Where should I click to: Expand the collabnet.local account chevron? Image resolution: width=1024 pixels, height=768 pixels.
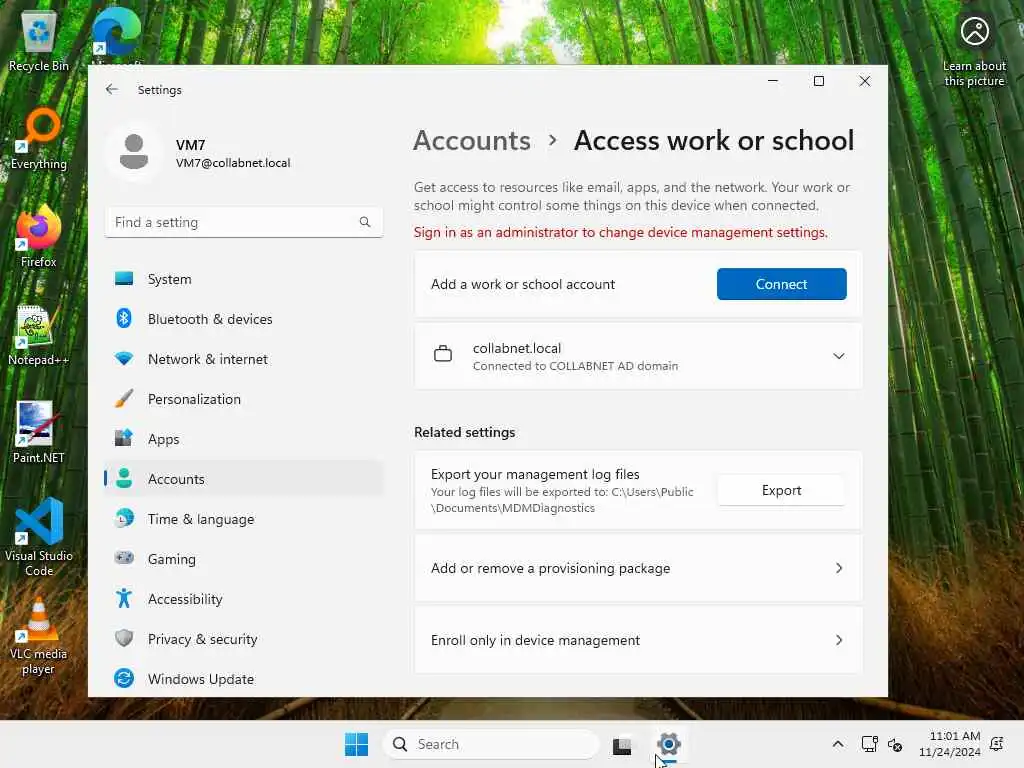[x=839, y=356]
